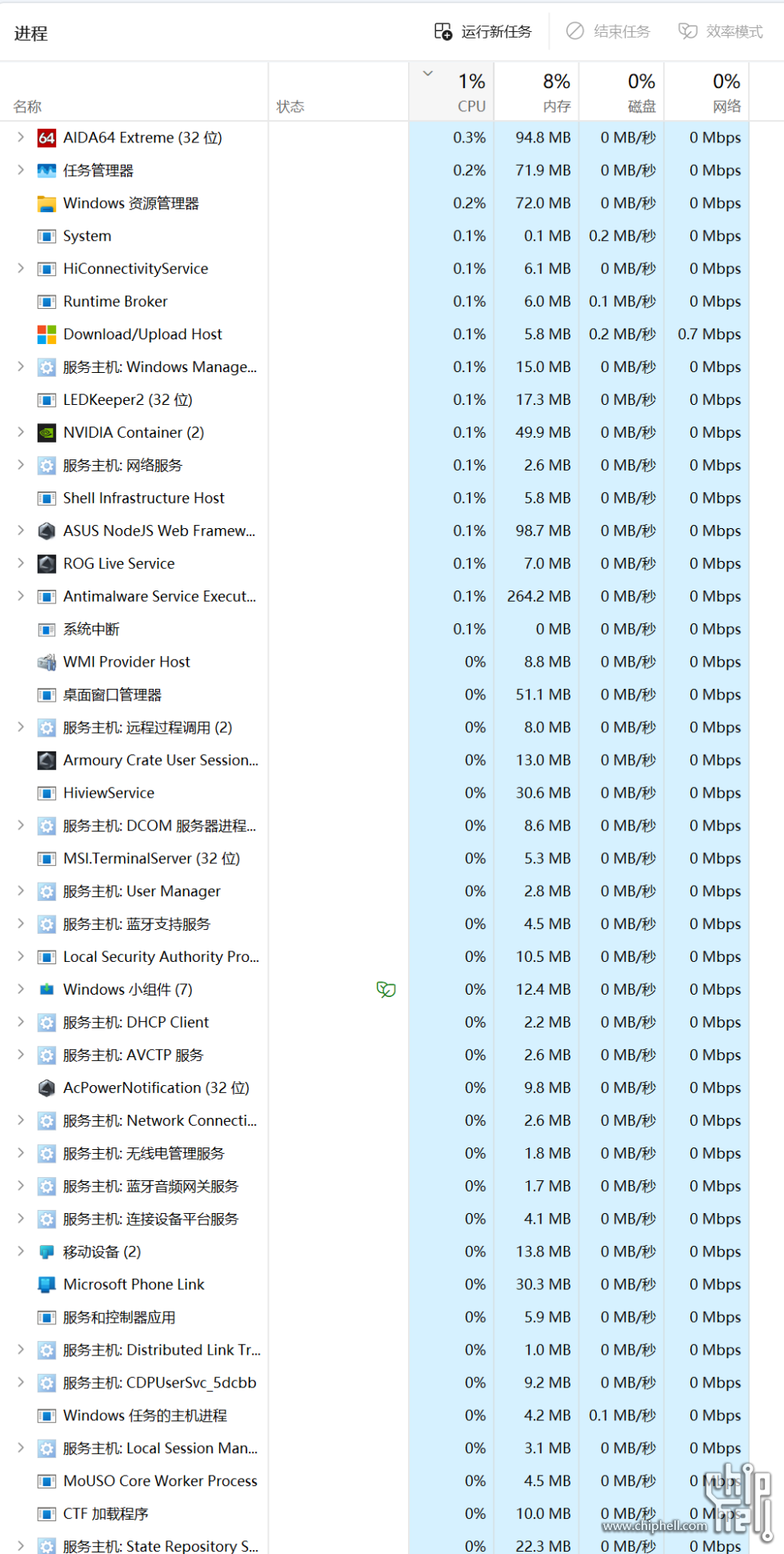
Task: Click the Windows 小组件 widget icon
Action: coord(47,990)
